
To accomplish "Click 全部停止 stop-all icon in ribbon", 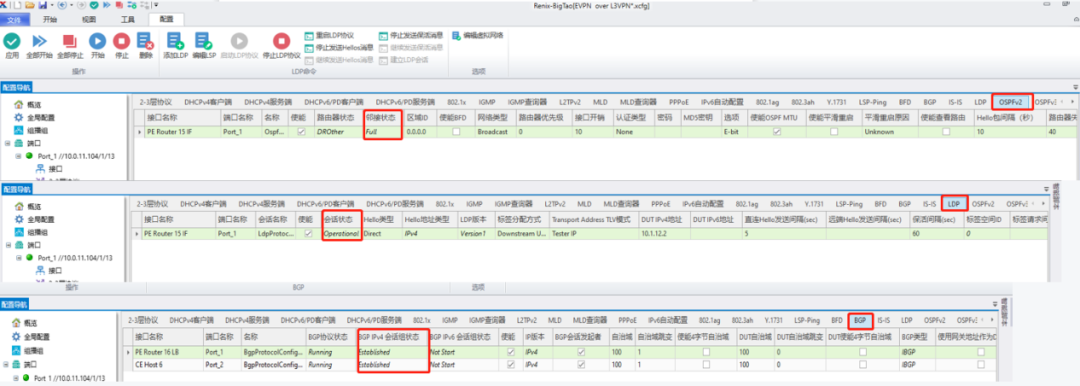I will coord(69,41).
